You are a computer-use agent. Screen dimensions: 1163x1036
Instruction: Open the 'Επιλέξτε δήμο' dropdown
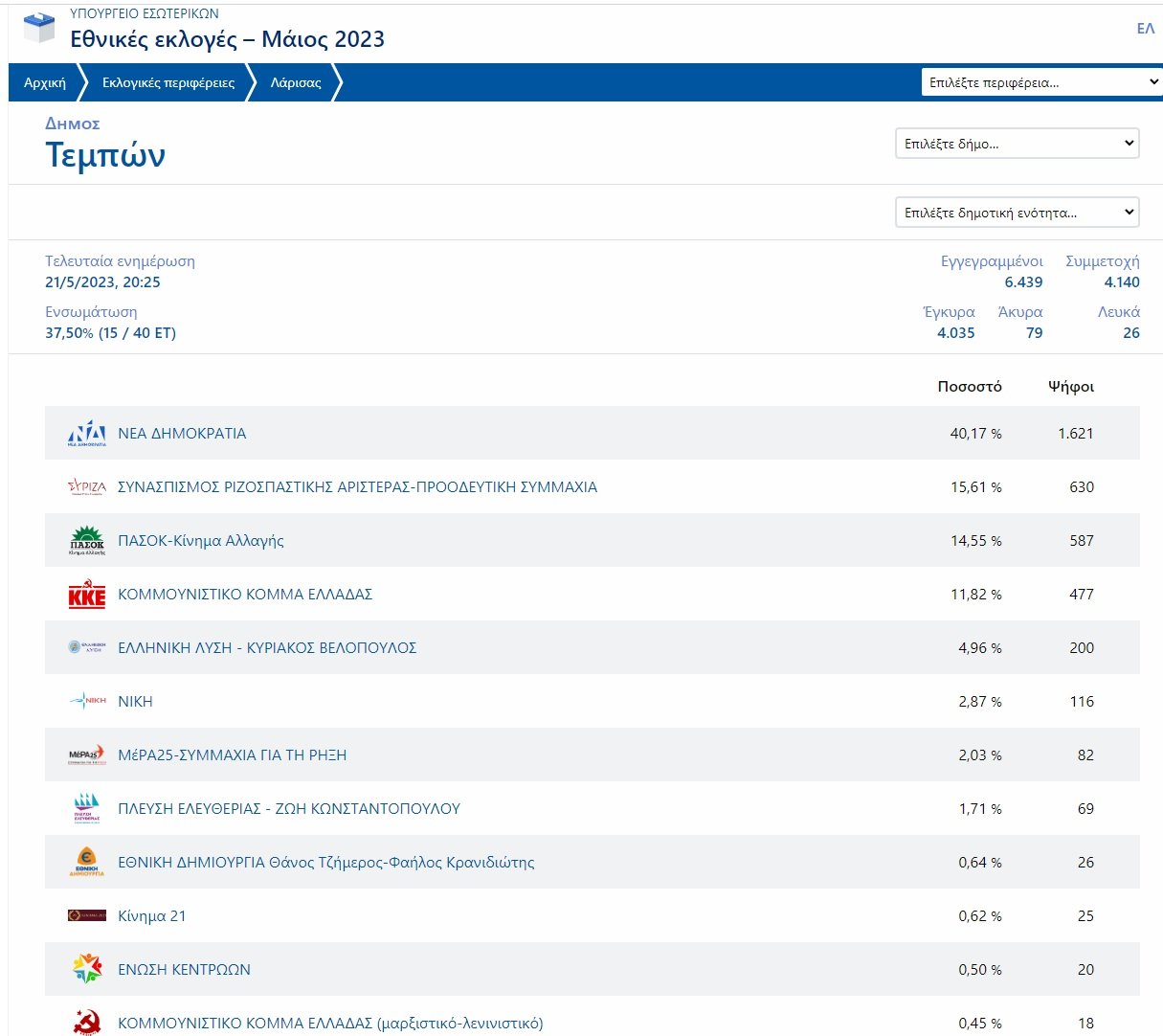click(1017, 144)
